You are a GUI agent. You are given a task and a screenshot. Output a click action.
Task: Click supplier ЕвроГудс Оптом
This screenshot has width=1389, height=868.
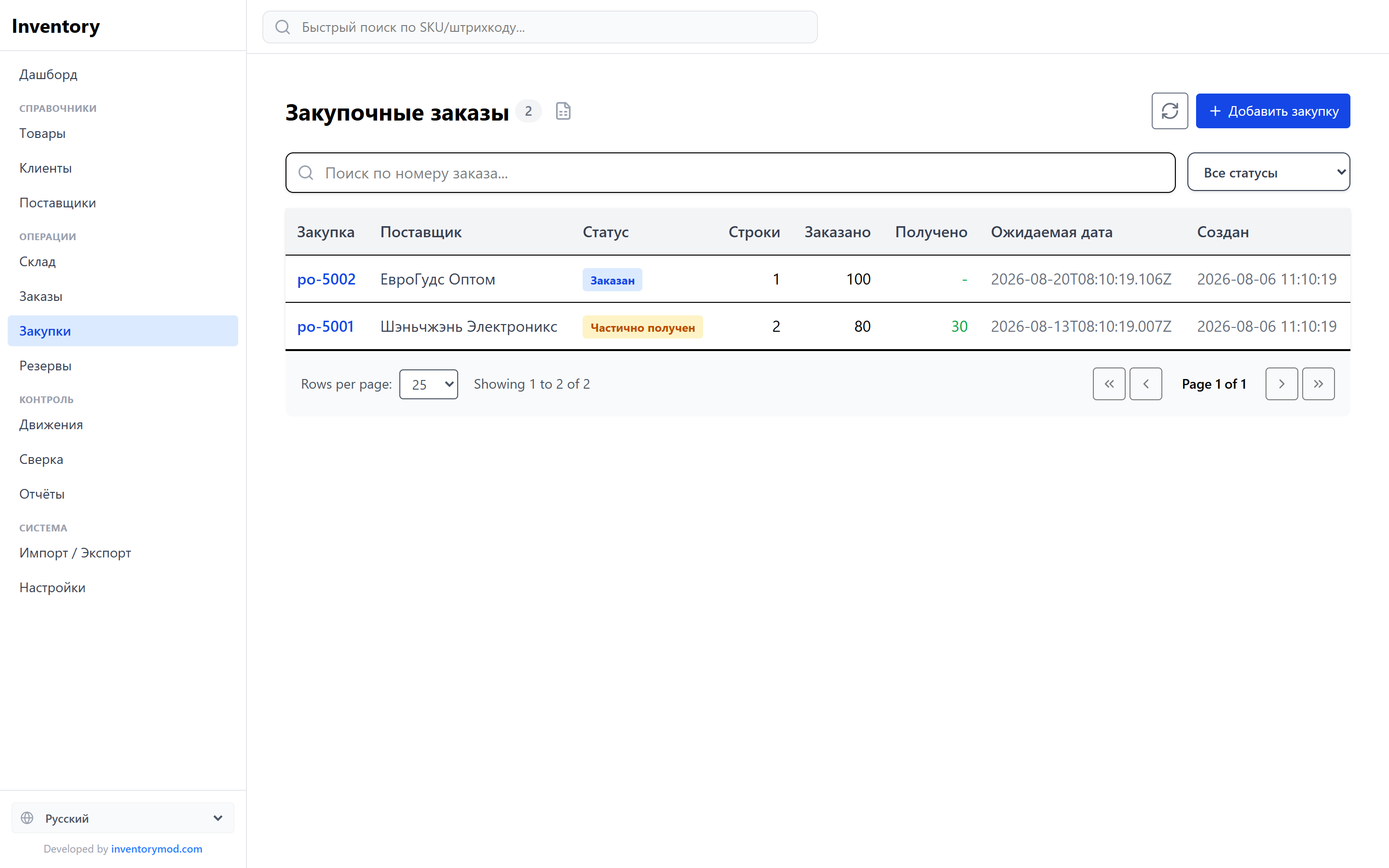click(x=437, y=279)
